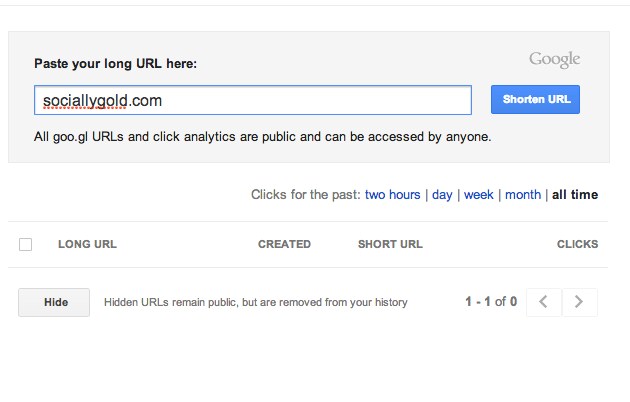Click the 'Paste your long URL here:' label
Screen dimensions: 630x402
pos(115,64)
